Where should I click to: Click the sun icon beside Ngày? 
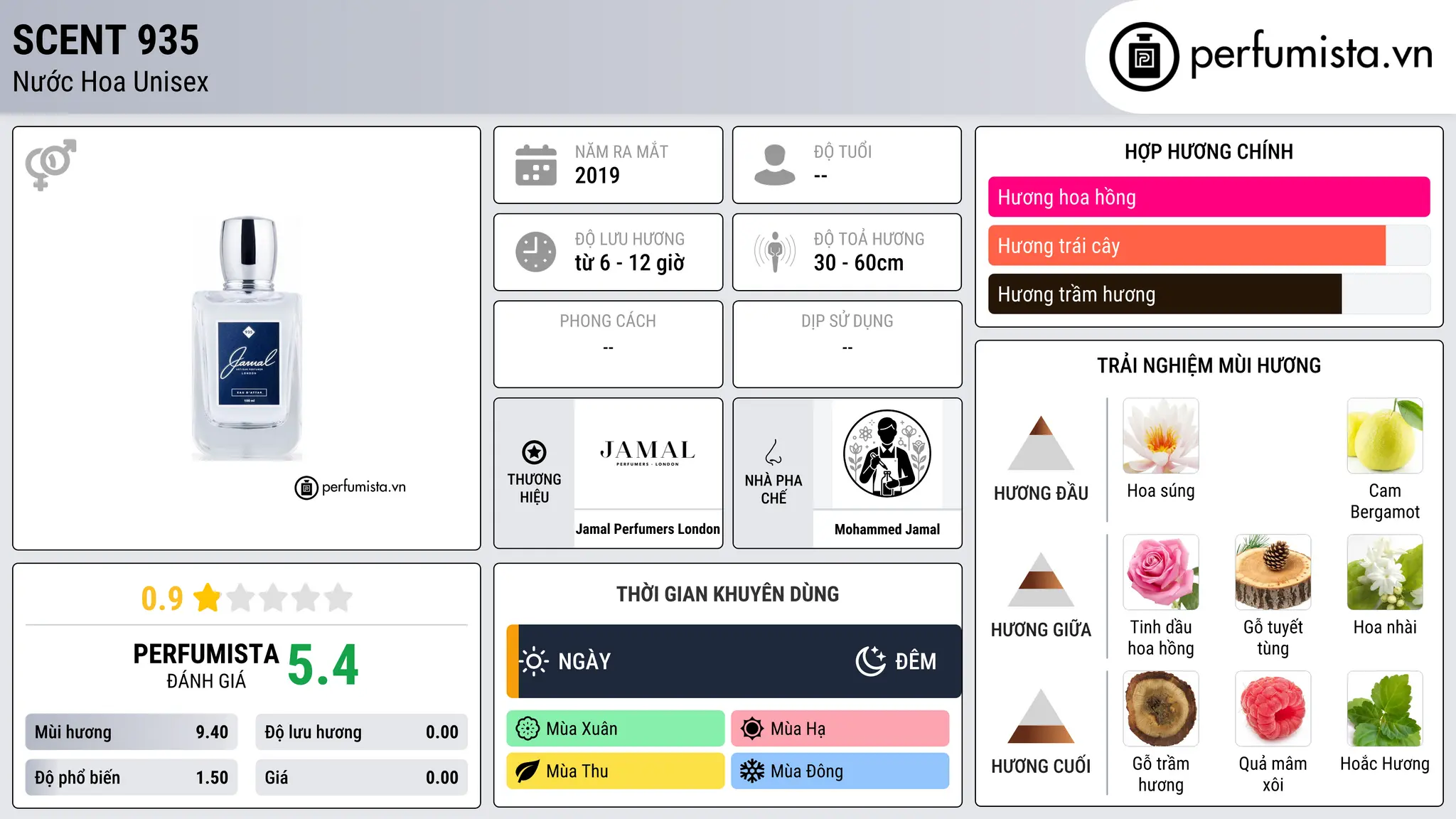click(x=534, y=661)
